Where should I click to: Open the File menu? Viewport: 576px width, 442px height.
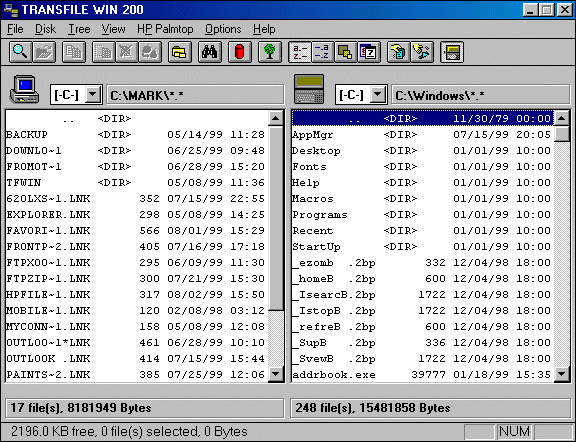pos(15,29)
